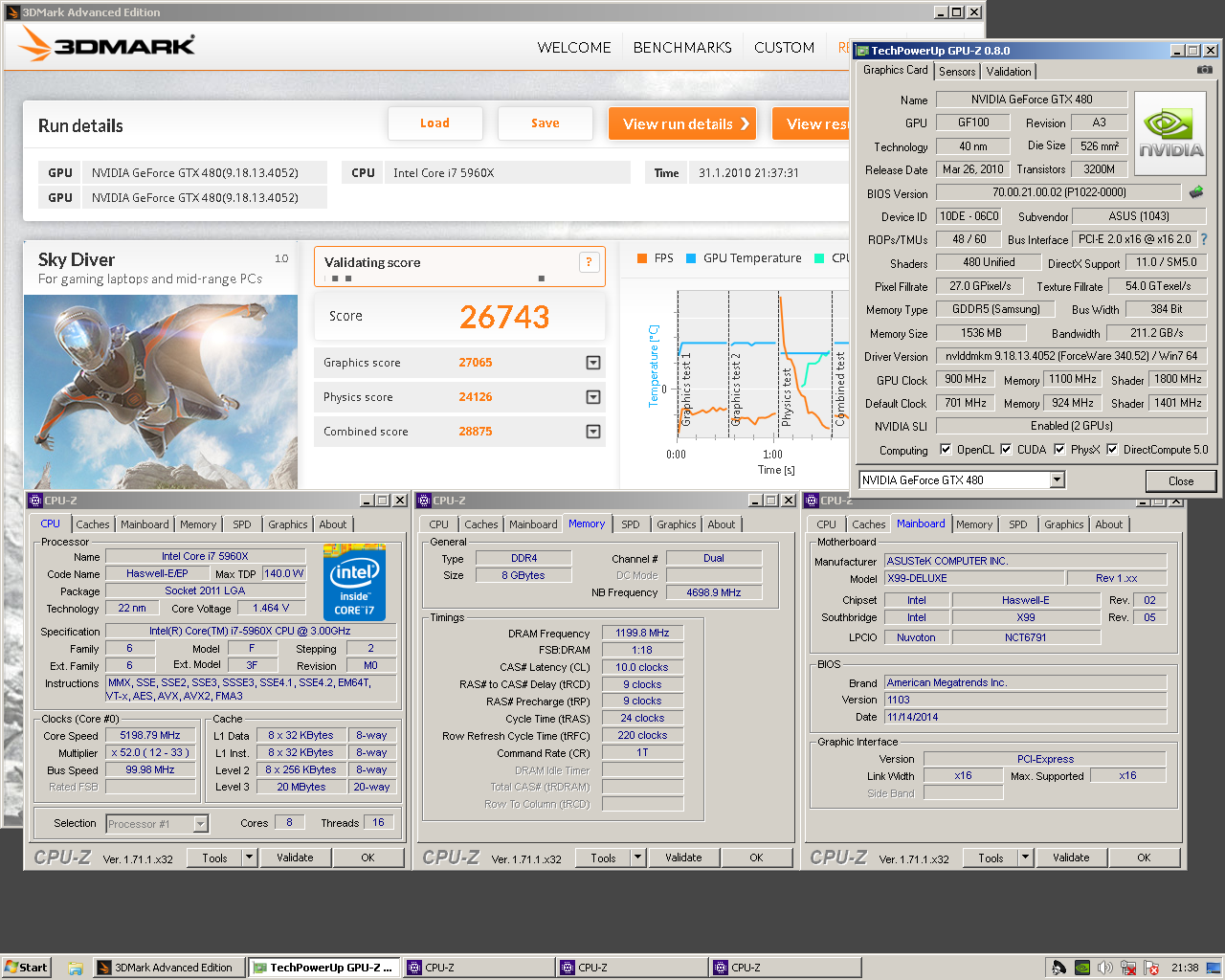Click the NVIDIA SLI Enabled (2 GPUs) field

pos(1071,426)
